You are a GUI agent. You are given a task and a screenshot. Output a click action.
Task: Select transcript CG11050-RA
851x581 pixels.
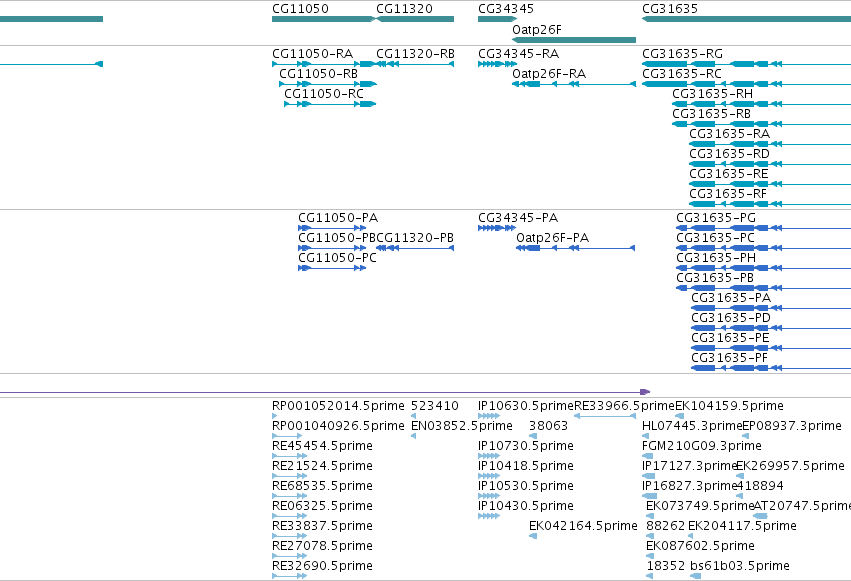(x=313, y=54)
